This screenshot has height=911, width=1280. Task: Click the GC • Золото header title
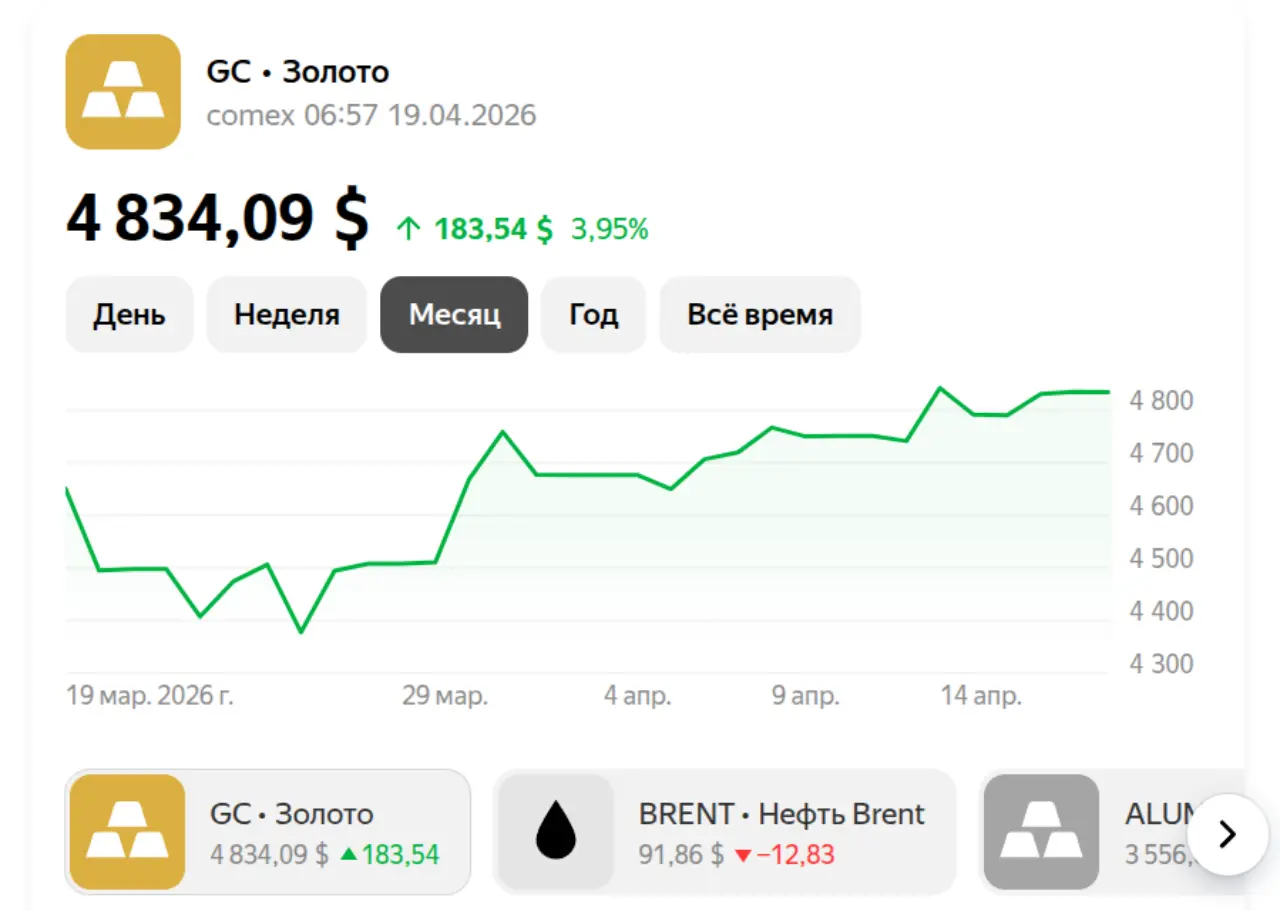click(298, 72)
